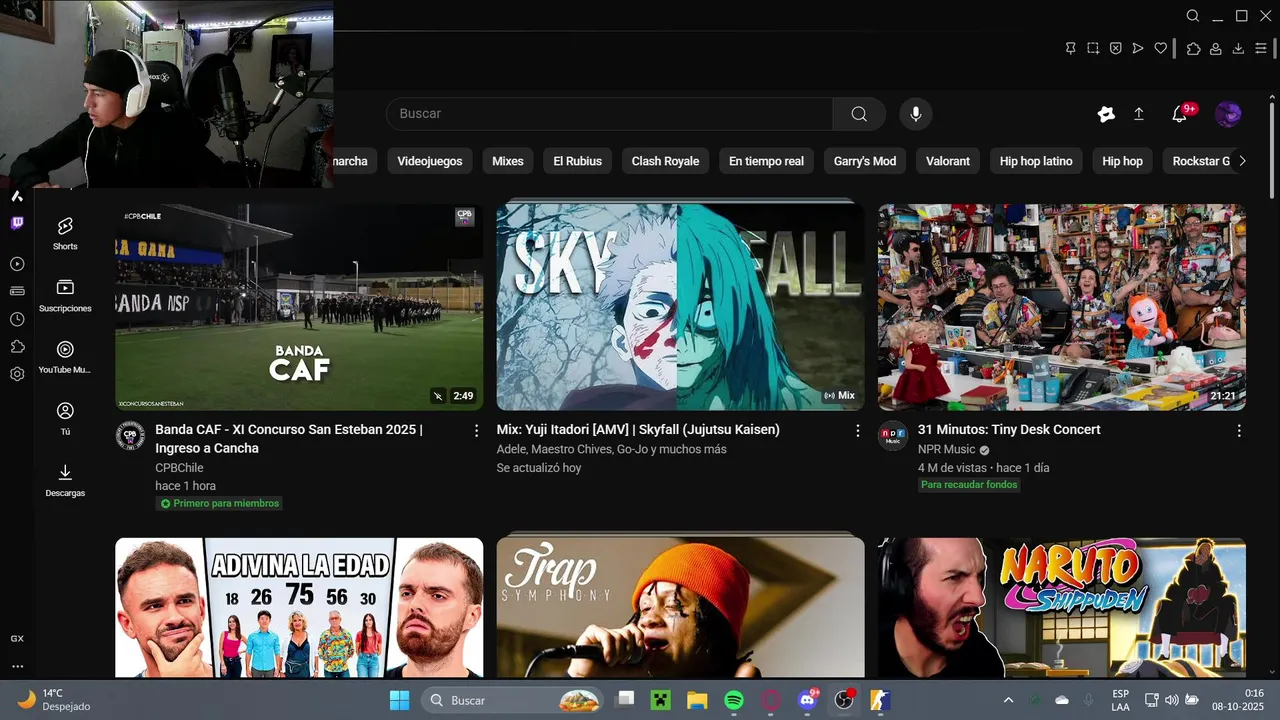Viewport: 1280px width, 720px height.
Task: Open the sidebar settings gear
Action: (x=17, y=374)
